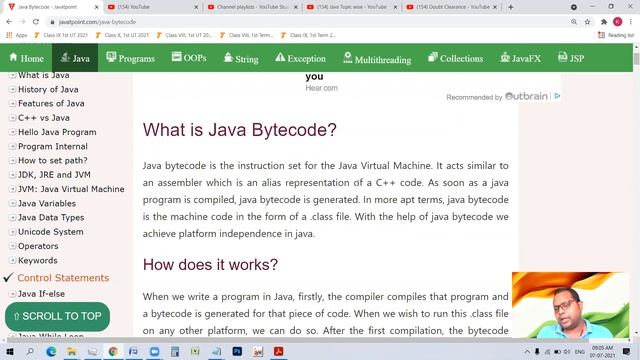Click the Outbrain recommended-by logo
This screenshot has height=360, width=640.
click(526, 96)
